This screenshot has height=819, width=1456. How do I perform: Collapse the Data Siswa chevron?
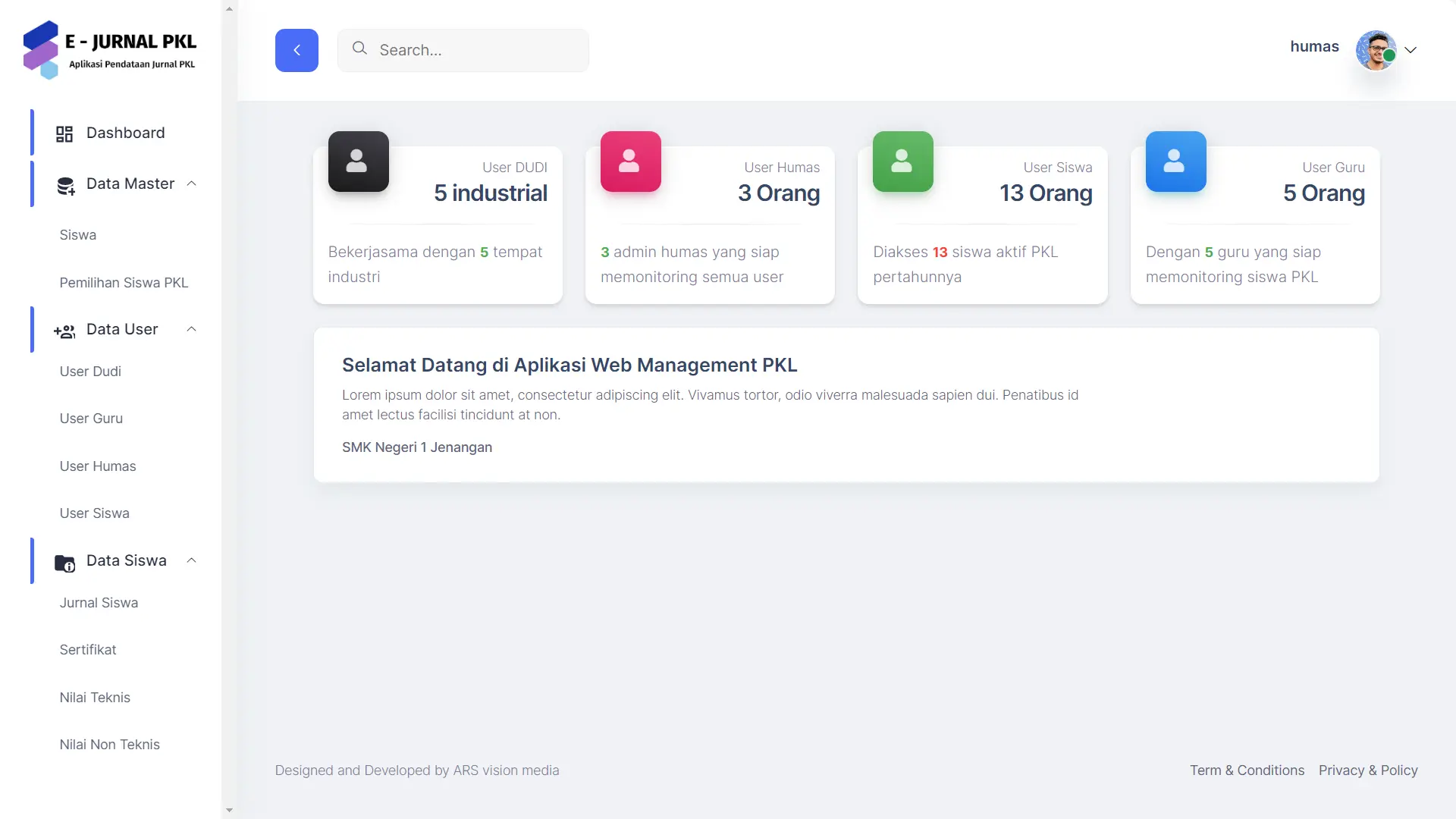pyautogui.click(x=192, y=560)
